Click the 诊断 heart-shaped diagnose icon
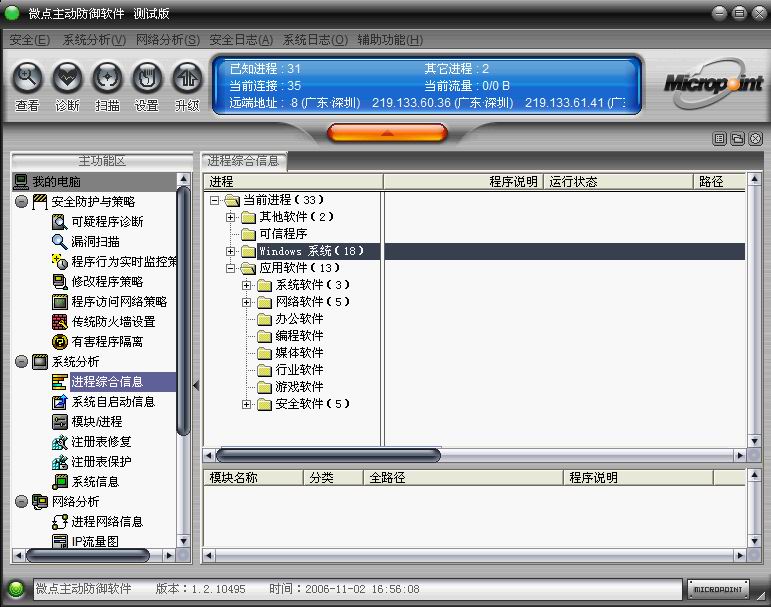This screenshot has height=607, width=771. (67, 78)
